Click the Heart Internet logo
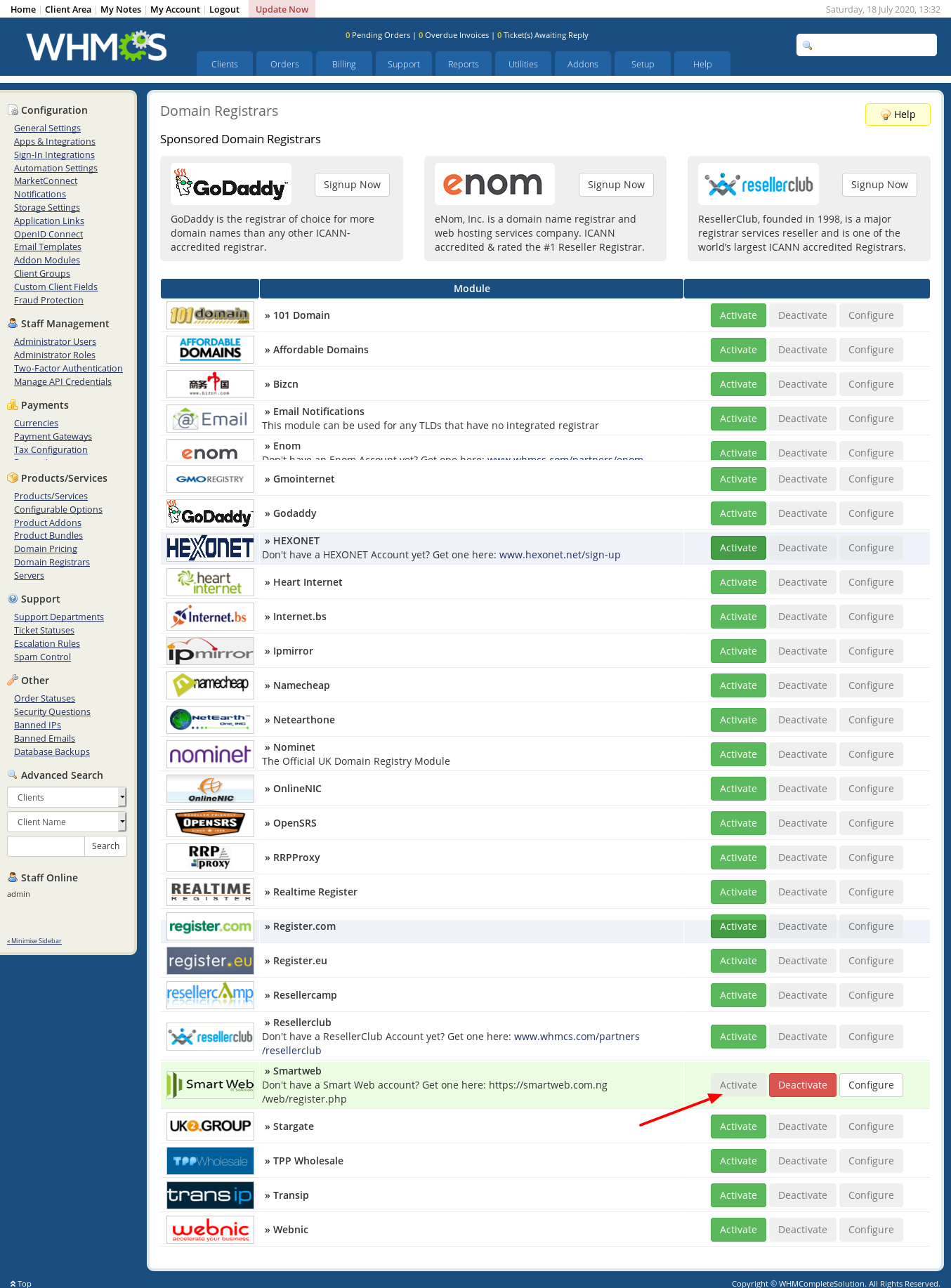Screen dimensions: 951x1288 (x=210, y=582)
